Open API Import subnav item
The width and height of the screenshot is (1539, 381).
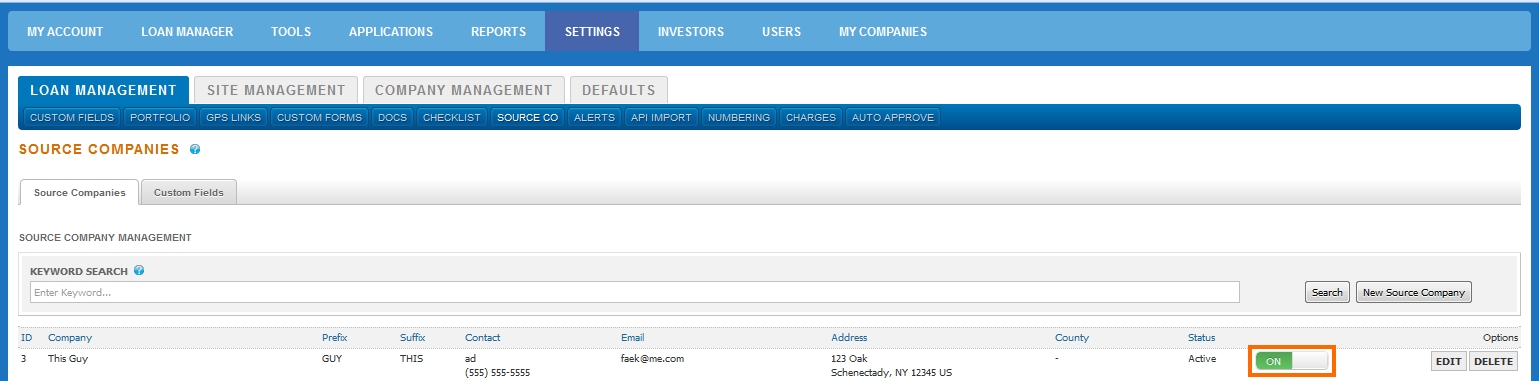pyautogui.click(x=661, y=118)
